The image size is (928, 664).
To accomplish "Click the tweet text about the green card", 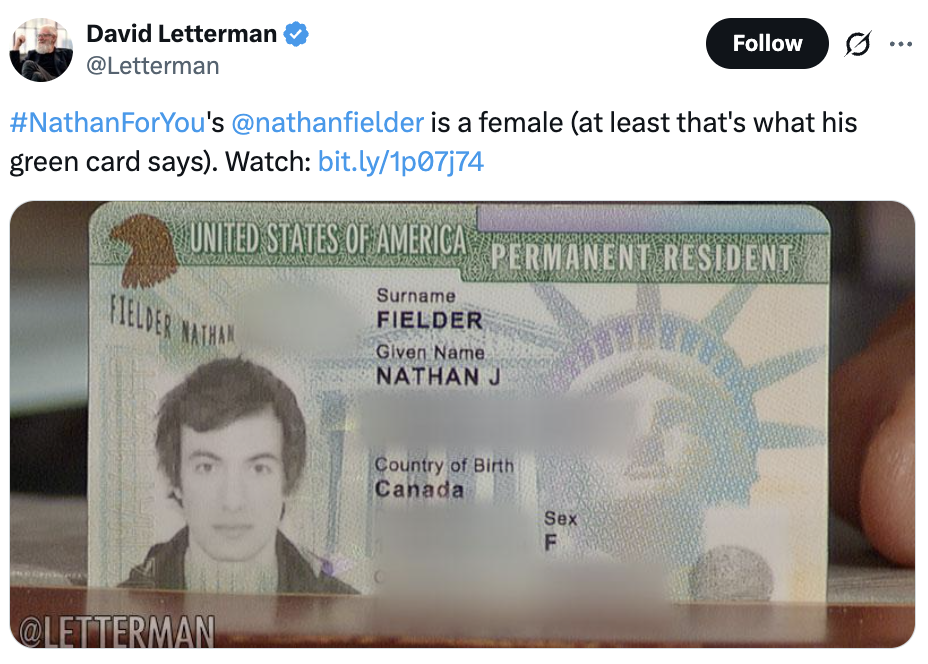I will coord(433,142).
